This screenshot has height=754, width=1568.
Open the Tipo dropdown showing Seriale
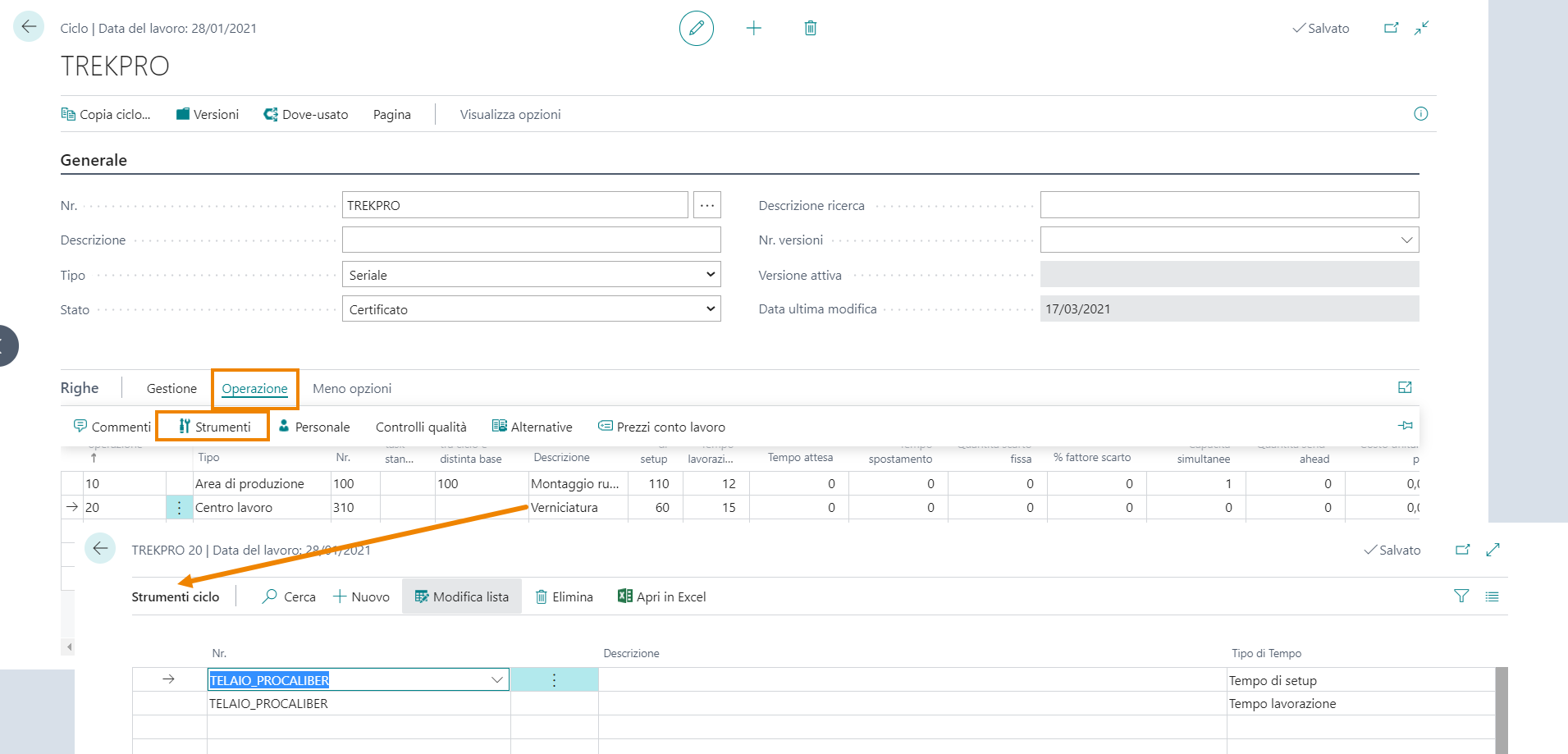(531, 275)
